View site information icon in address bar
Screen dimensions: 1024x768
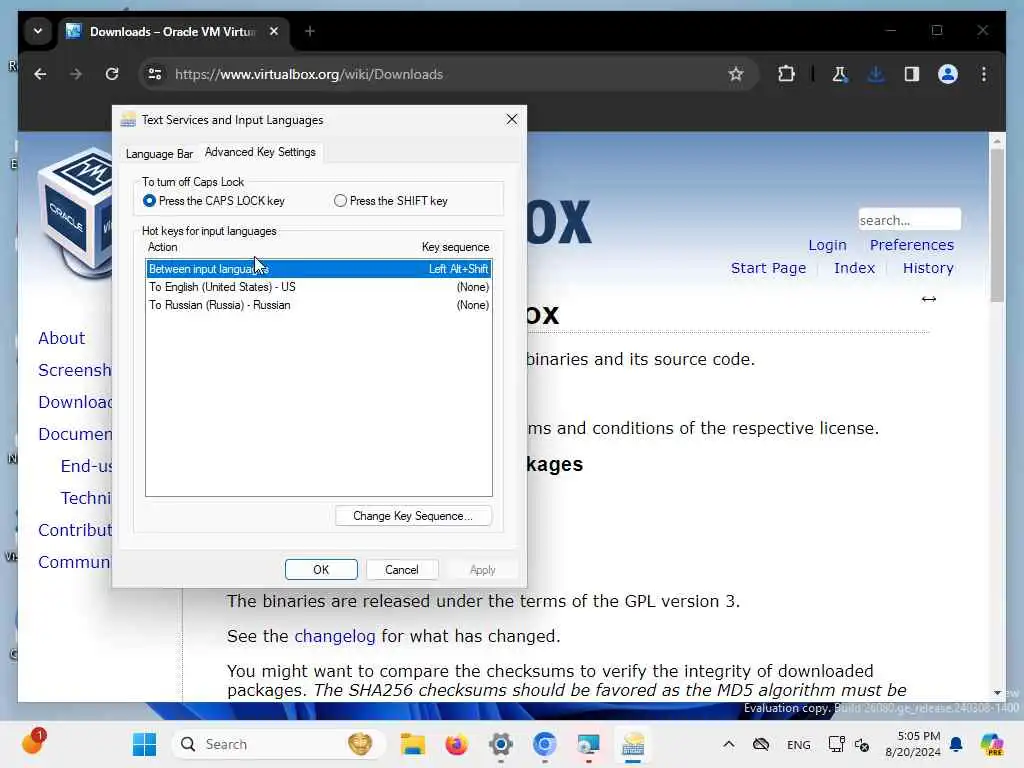coord(155,74)
